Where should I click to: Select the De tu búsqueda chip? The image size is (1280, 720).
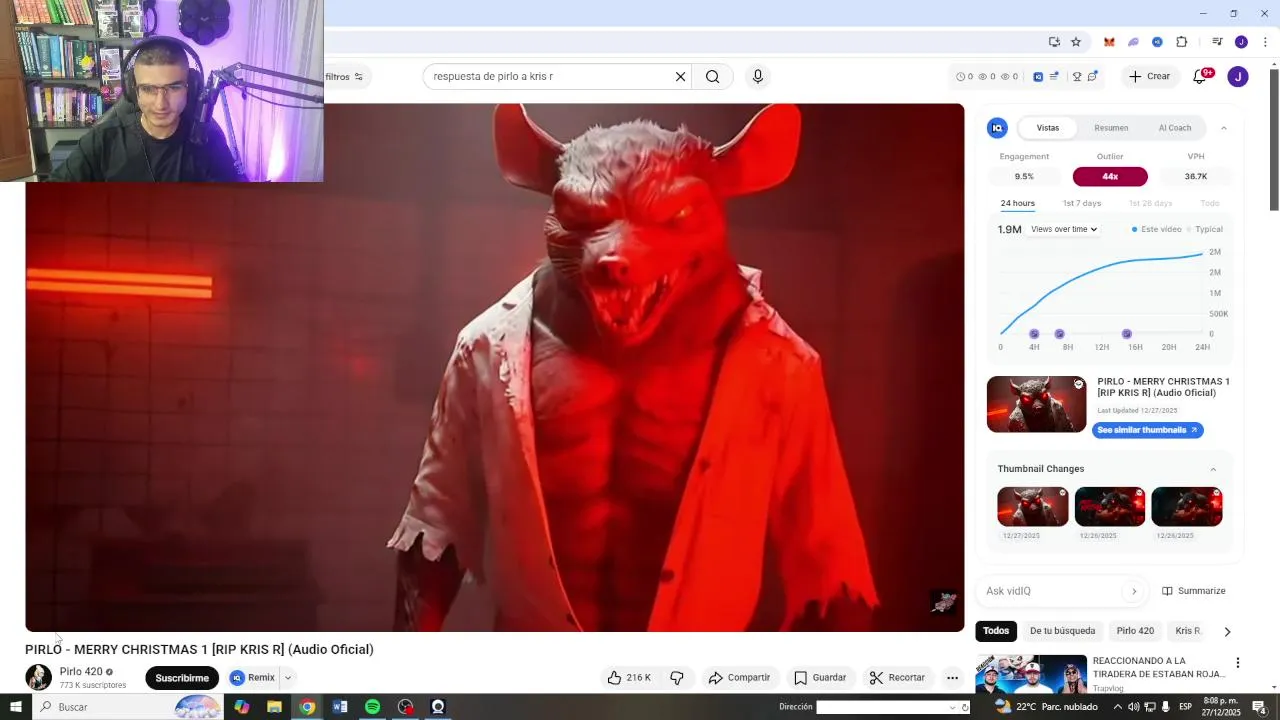point(1062,631)
